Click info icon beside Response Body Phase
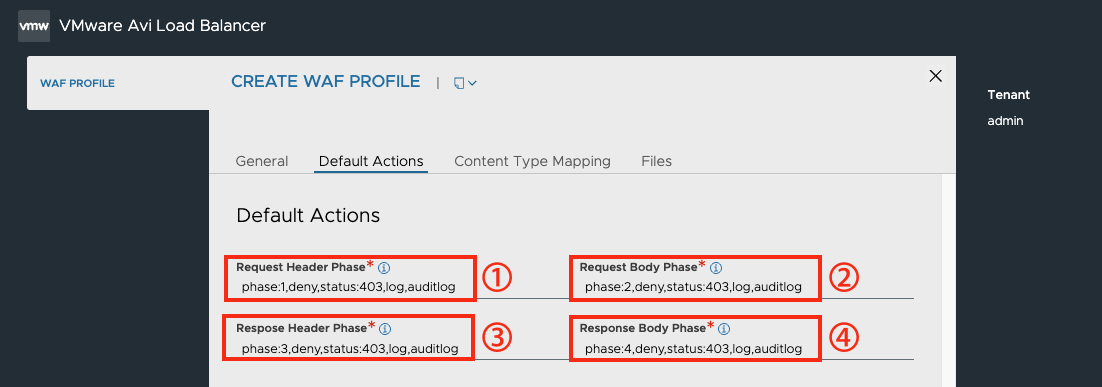Viewport: 1102px width, 387px height. click(725, 329)
